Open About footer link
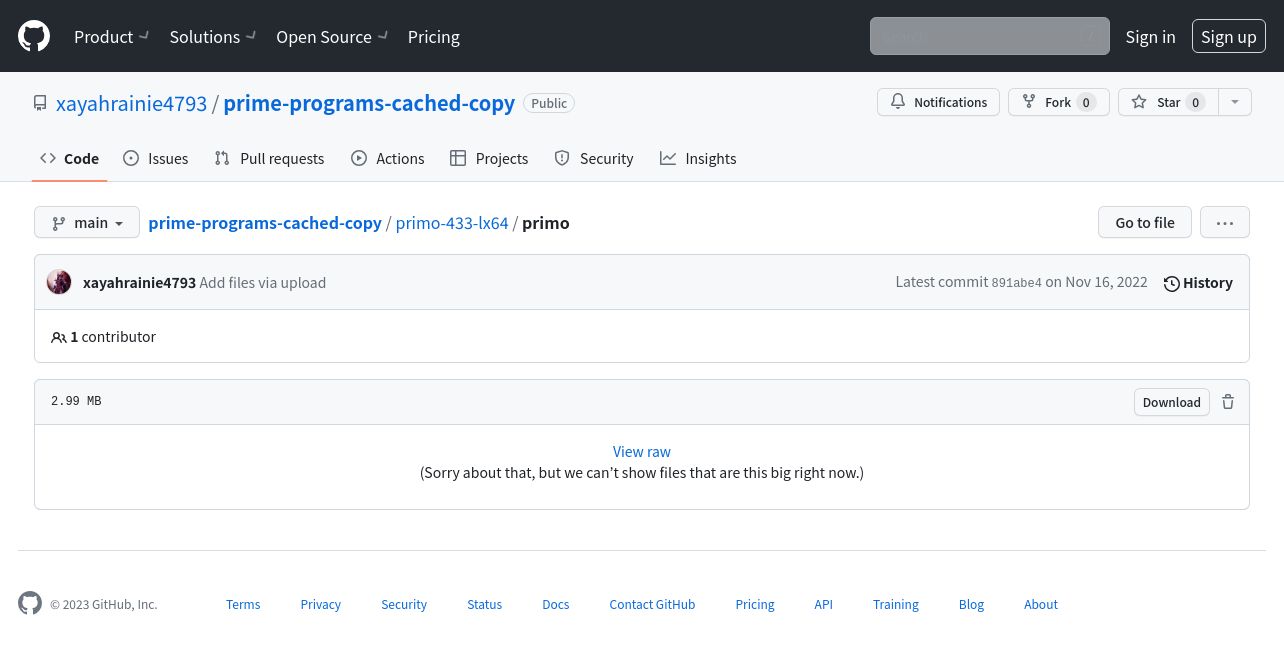The image size is (1284, 664). point(1041,604)
